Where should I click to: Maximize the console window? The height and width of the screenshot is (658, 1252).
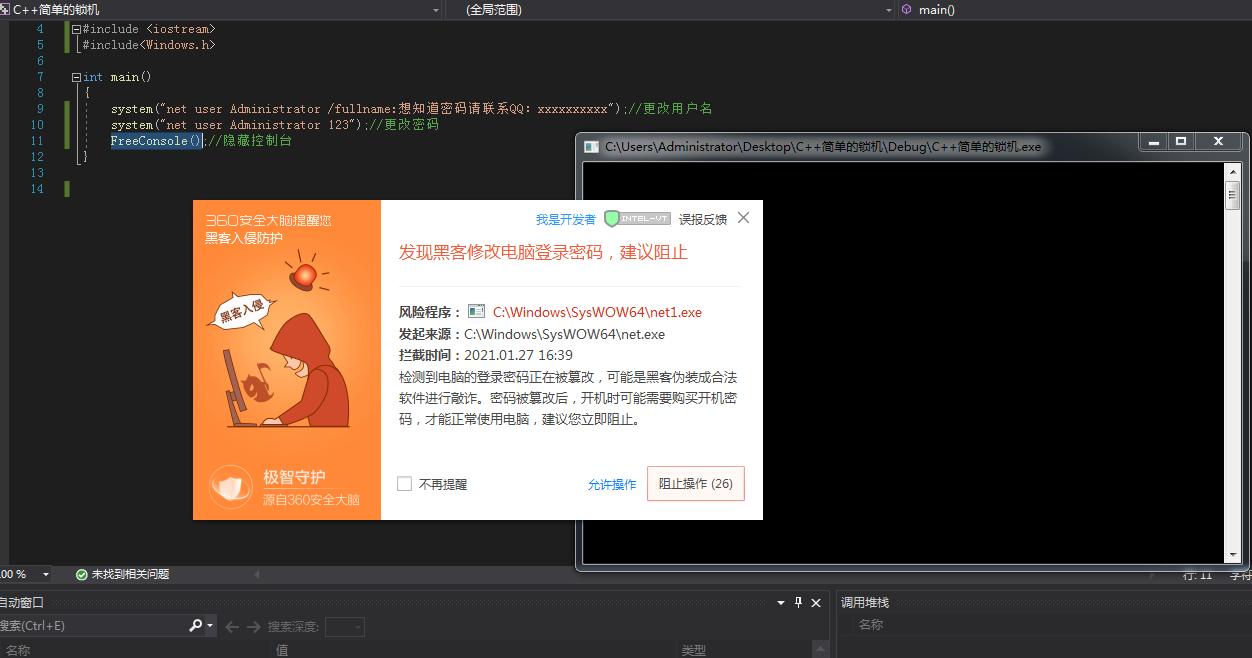tap(1181, 142)
